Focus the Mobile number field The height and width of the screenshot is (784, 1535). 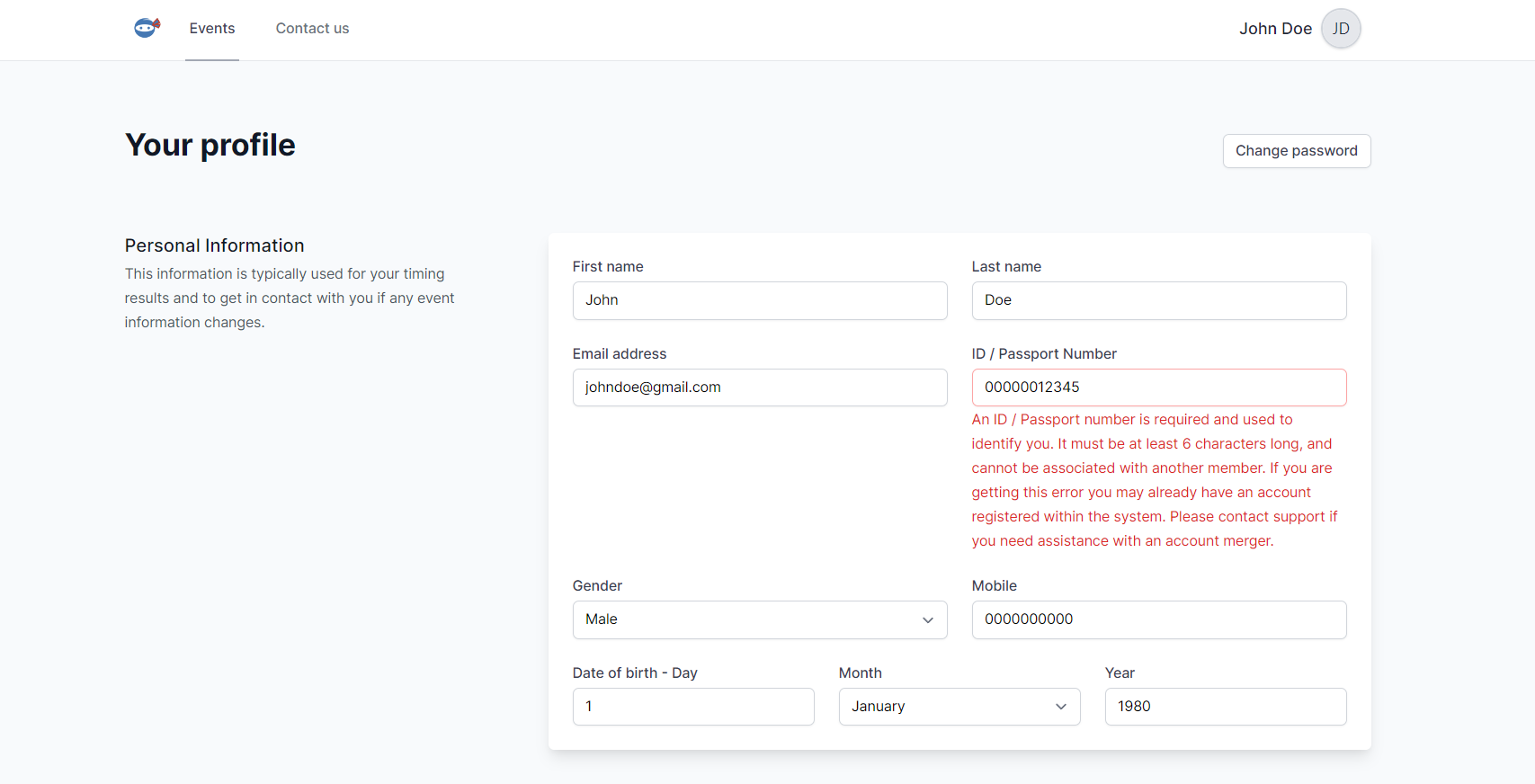click(x=1158, y=619)
